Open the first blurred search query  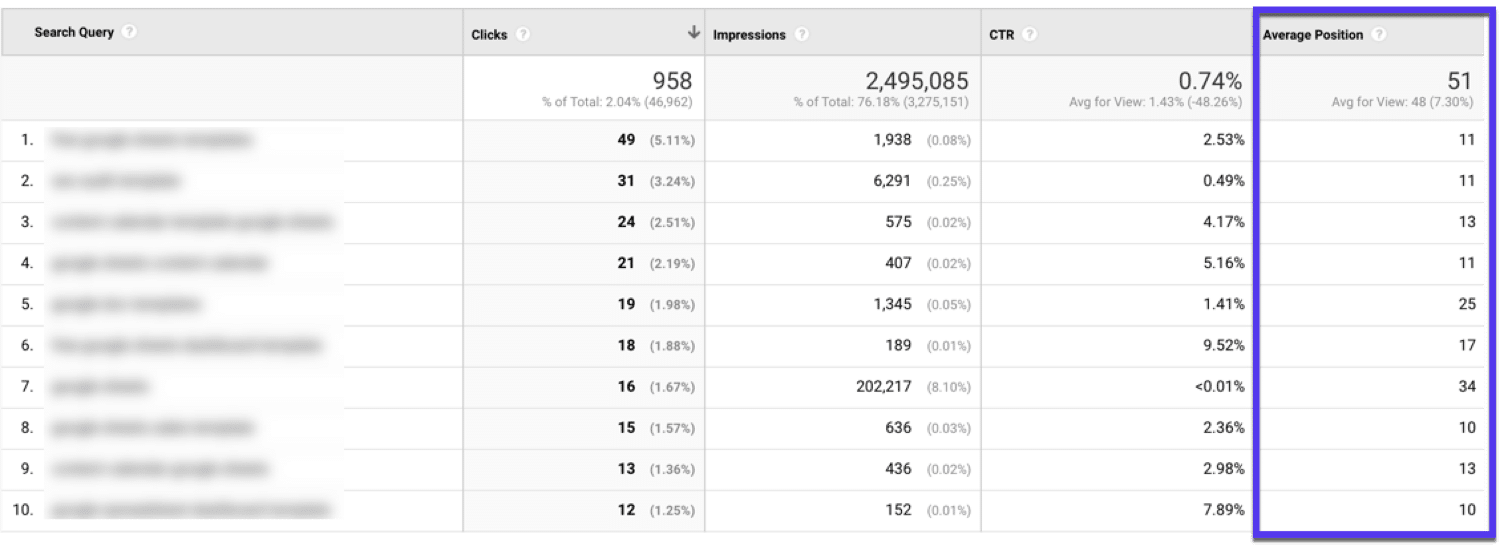click(150, 140)
